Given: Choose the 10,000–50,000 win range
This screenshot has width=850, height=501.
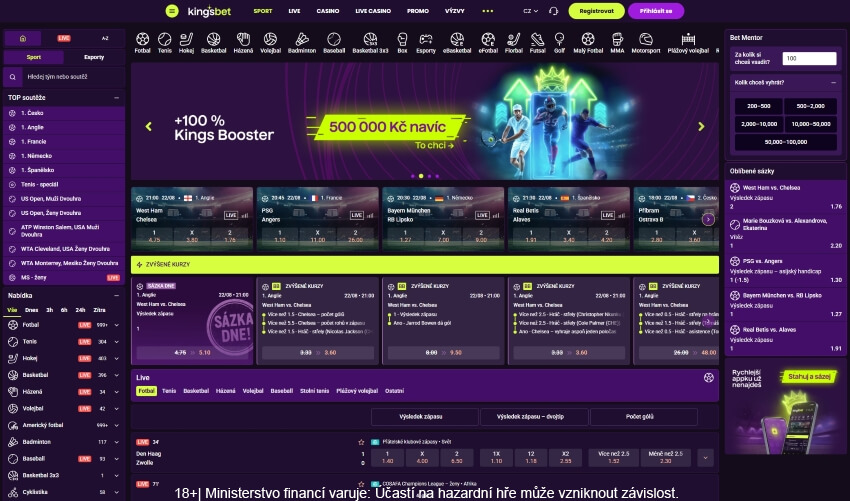Looking at the screenshot, I should click(x=810, y=124).
